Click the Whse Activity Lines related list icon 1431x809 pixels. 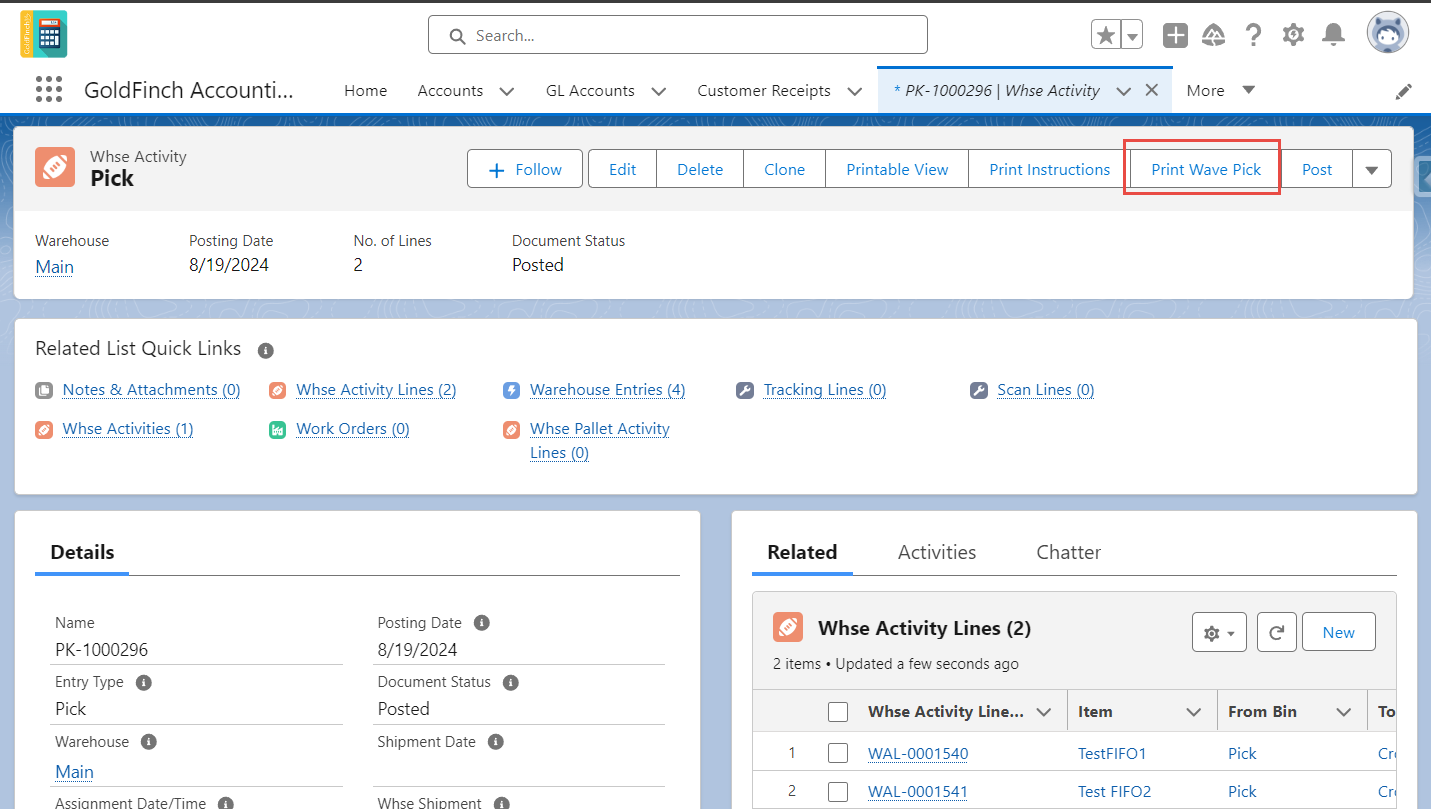pos(788,628)
